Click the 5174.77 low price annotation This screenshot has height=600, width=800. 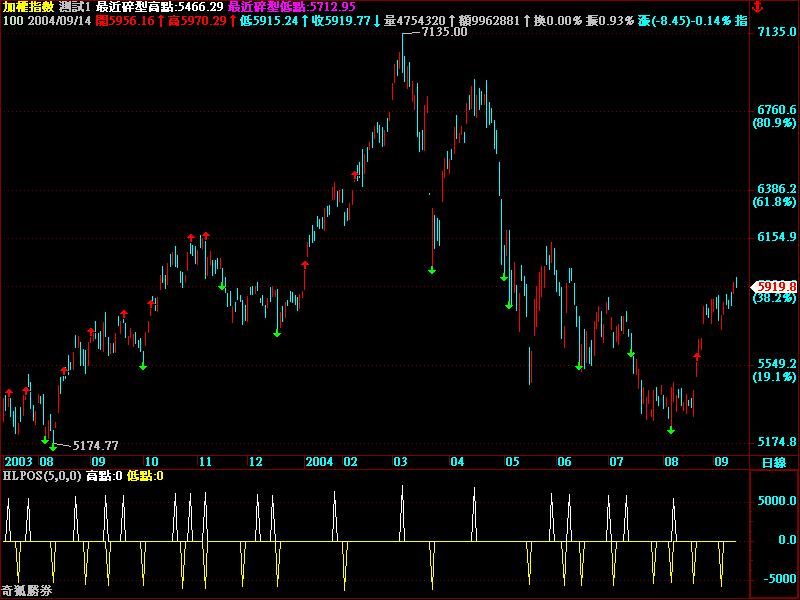point(96,445)
